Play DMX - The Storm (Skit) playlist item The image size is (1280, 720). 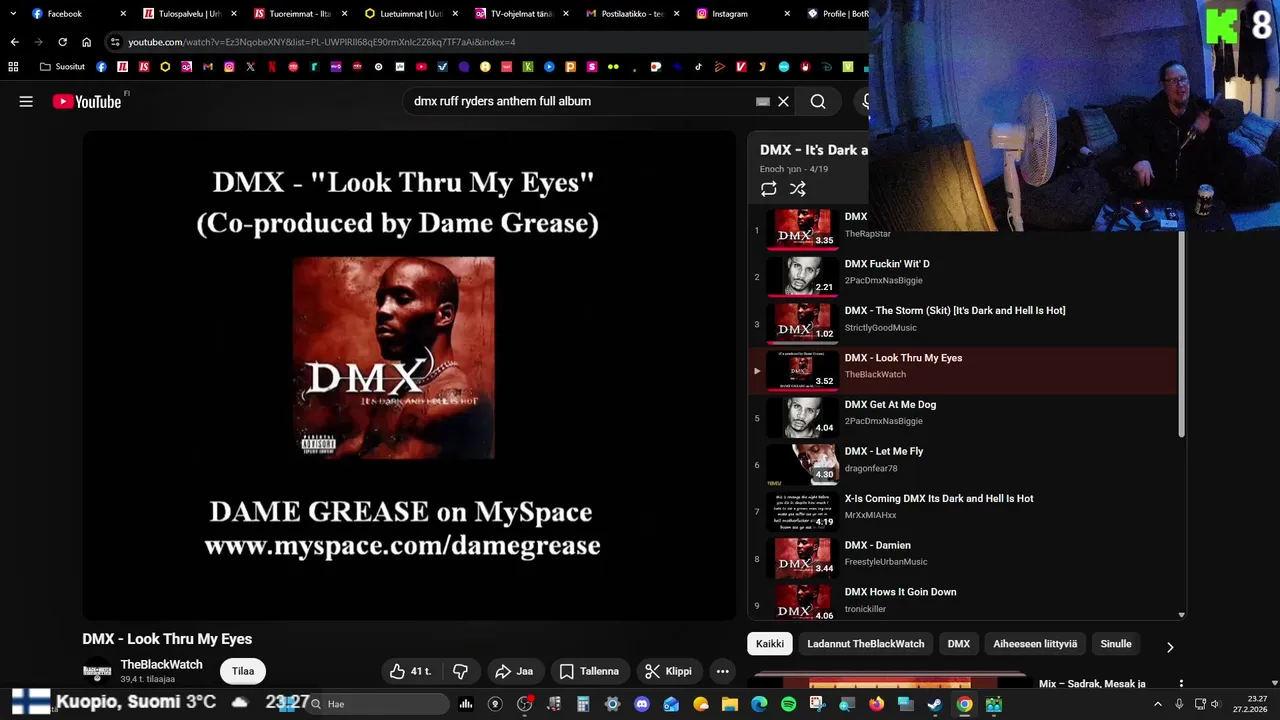[964, 324]
